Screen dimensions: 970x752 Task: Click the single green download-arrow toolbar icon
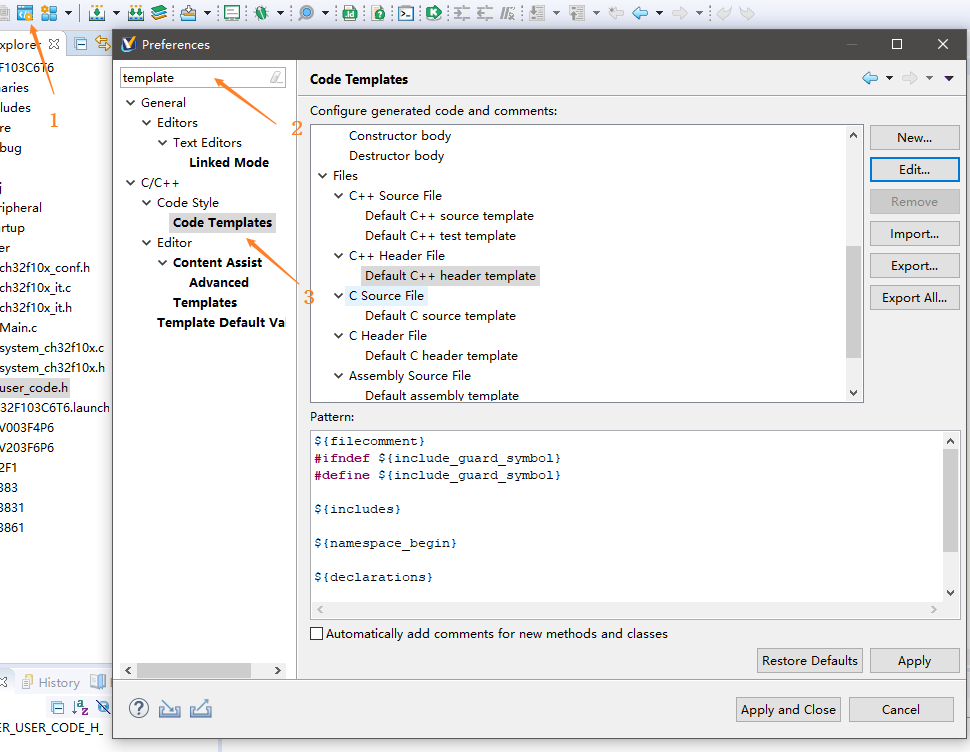click(97, 12)
